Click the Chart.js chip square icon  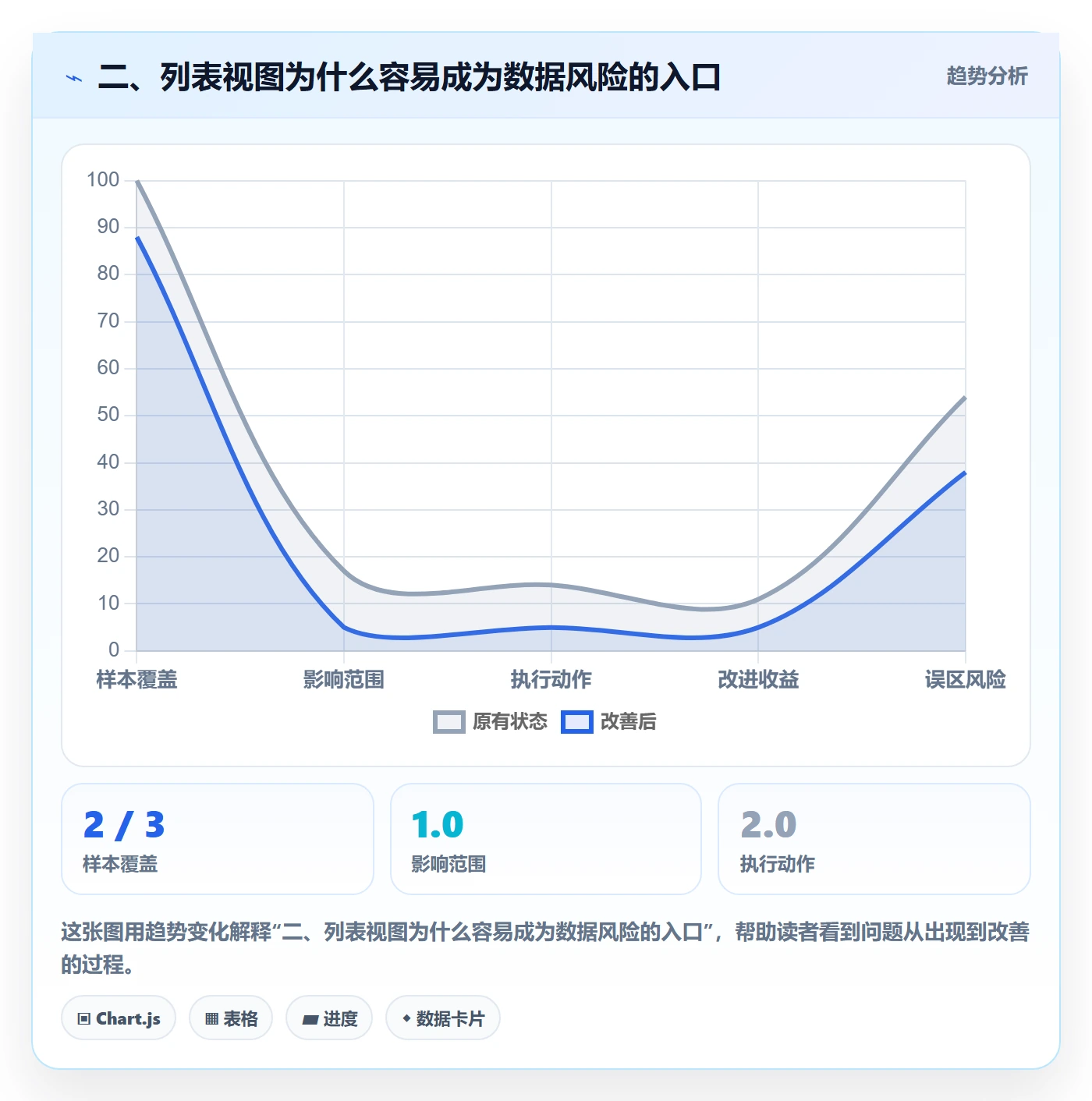coord(84,1019)
